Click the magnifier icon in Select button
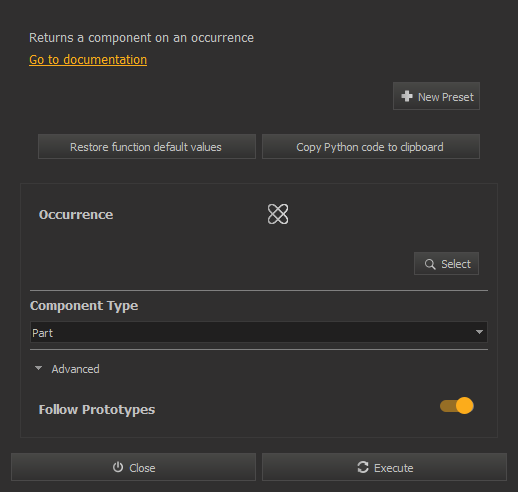Viewport: 518px width, 492px height. [x=430, y=264]
